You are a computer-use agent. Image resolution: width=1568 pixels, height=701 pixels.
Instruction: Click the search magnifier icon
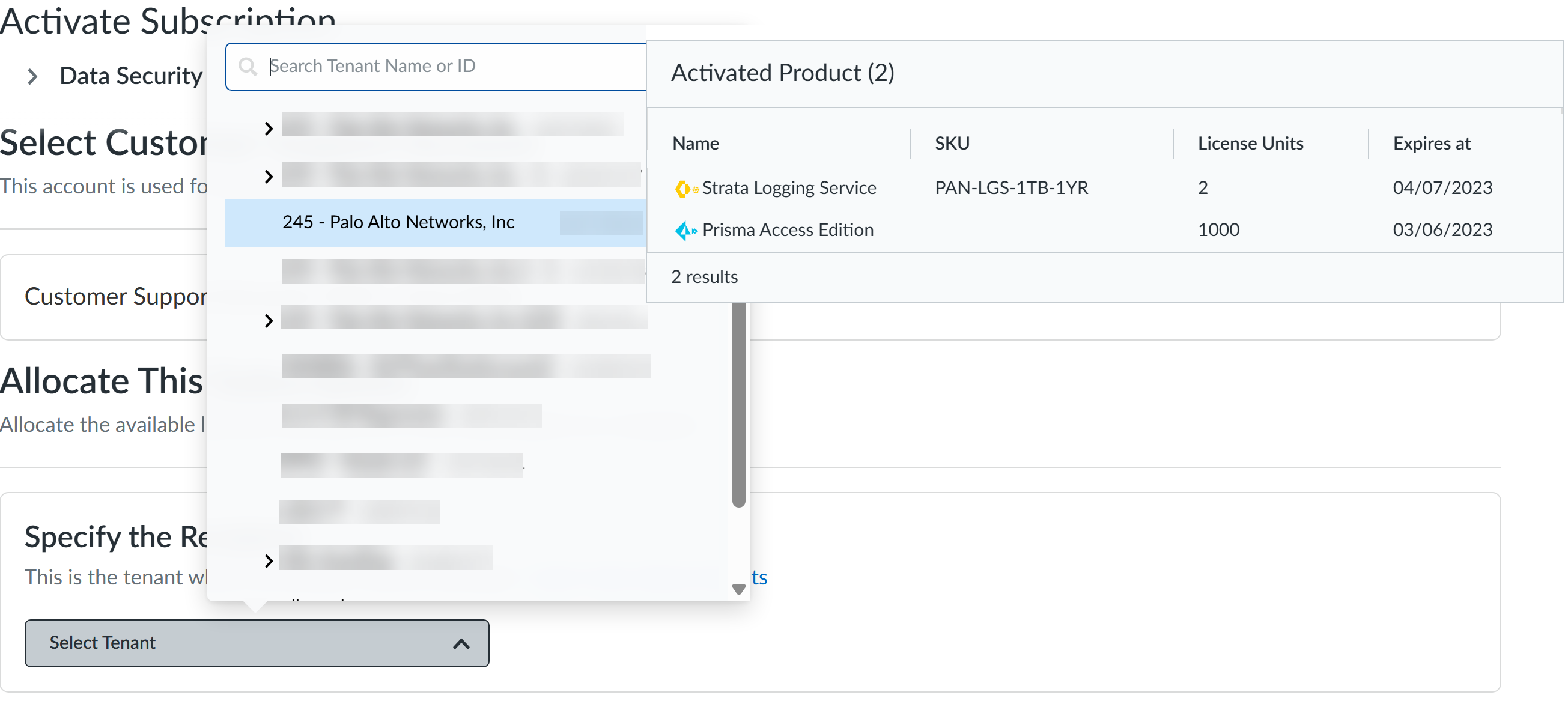pos(247,66)
